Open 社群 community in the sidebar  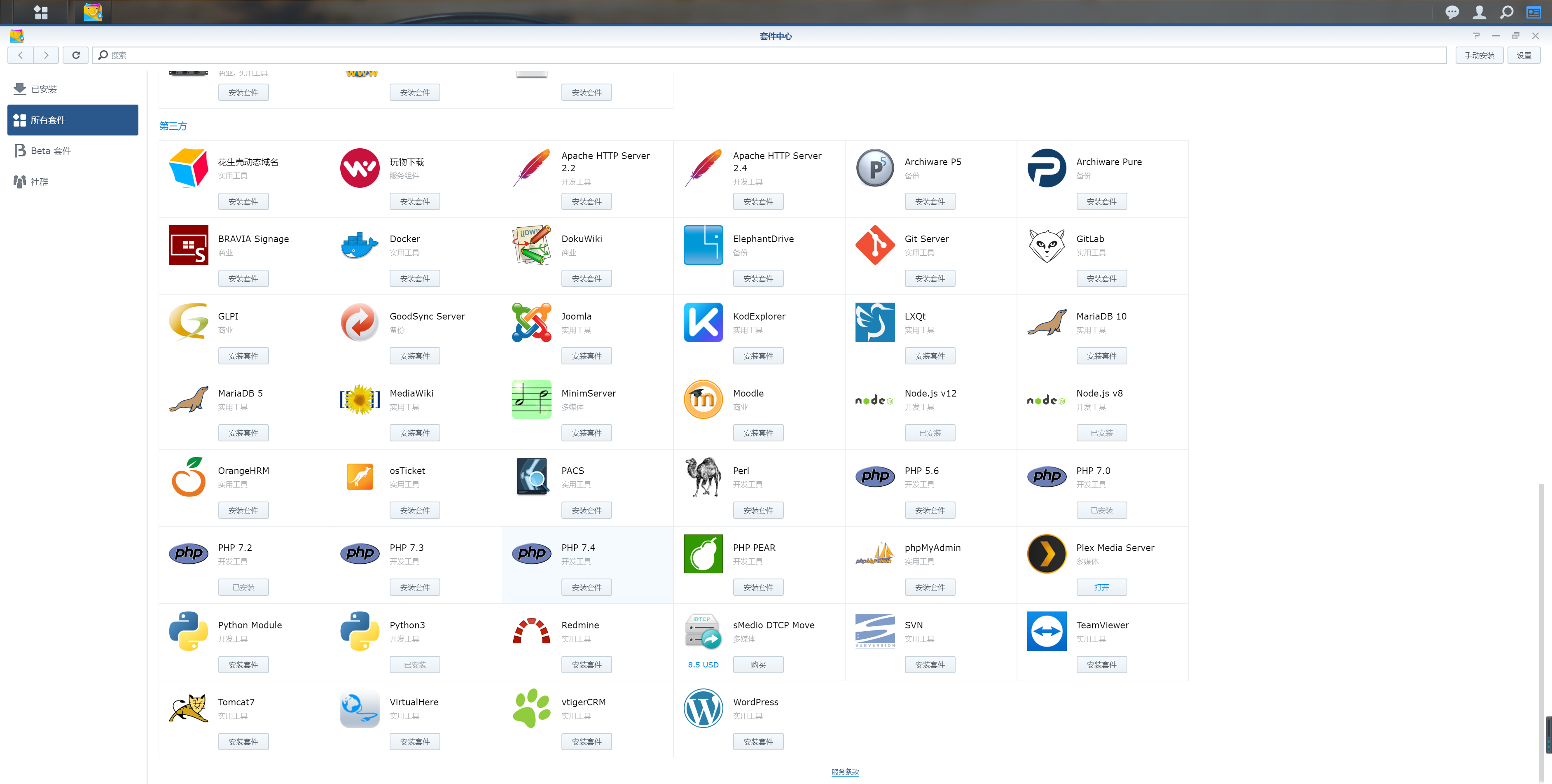click(73, 181)
